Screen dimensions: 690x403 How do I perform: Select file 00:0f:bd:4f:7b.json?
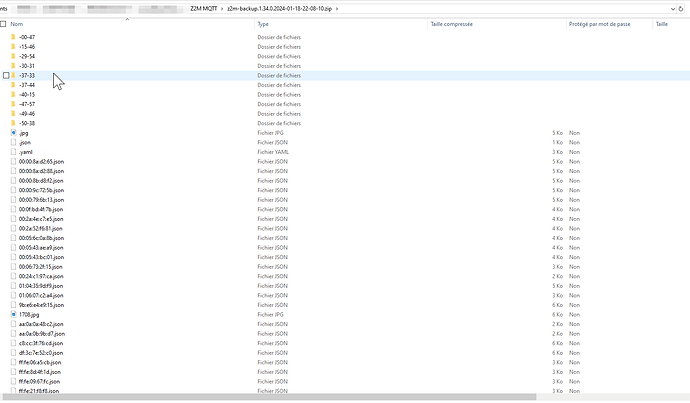pyautogui.click(x=41, y=209)
